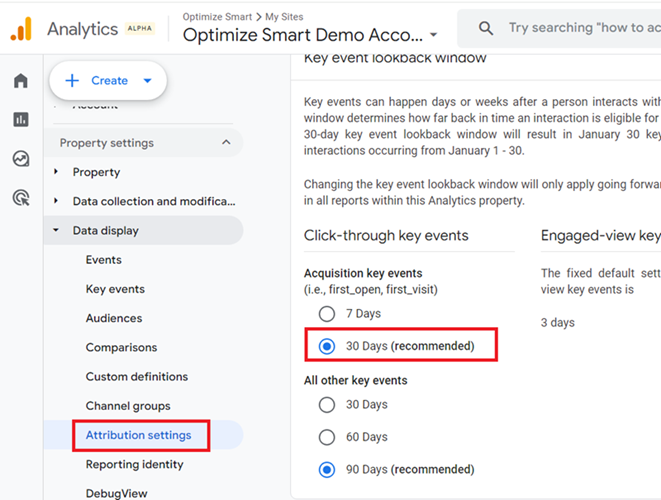Click the Create button
Image resolution: width=661 pixels, height=500 pixels.
point(108,81)
